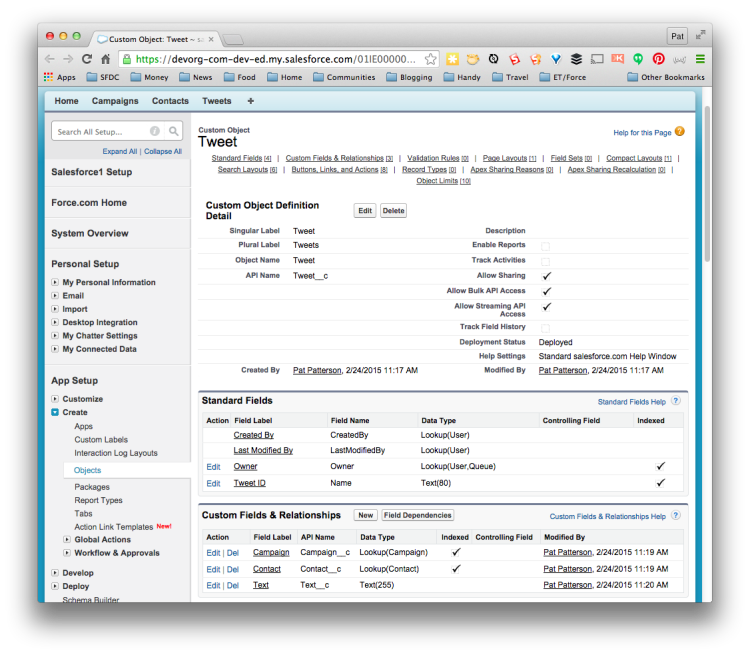
Task: Collapse the Create tree node
Action: click(55, 412)
